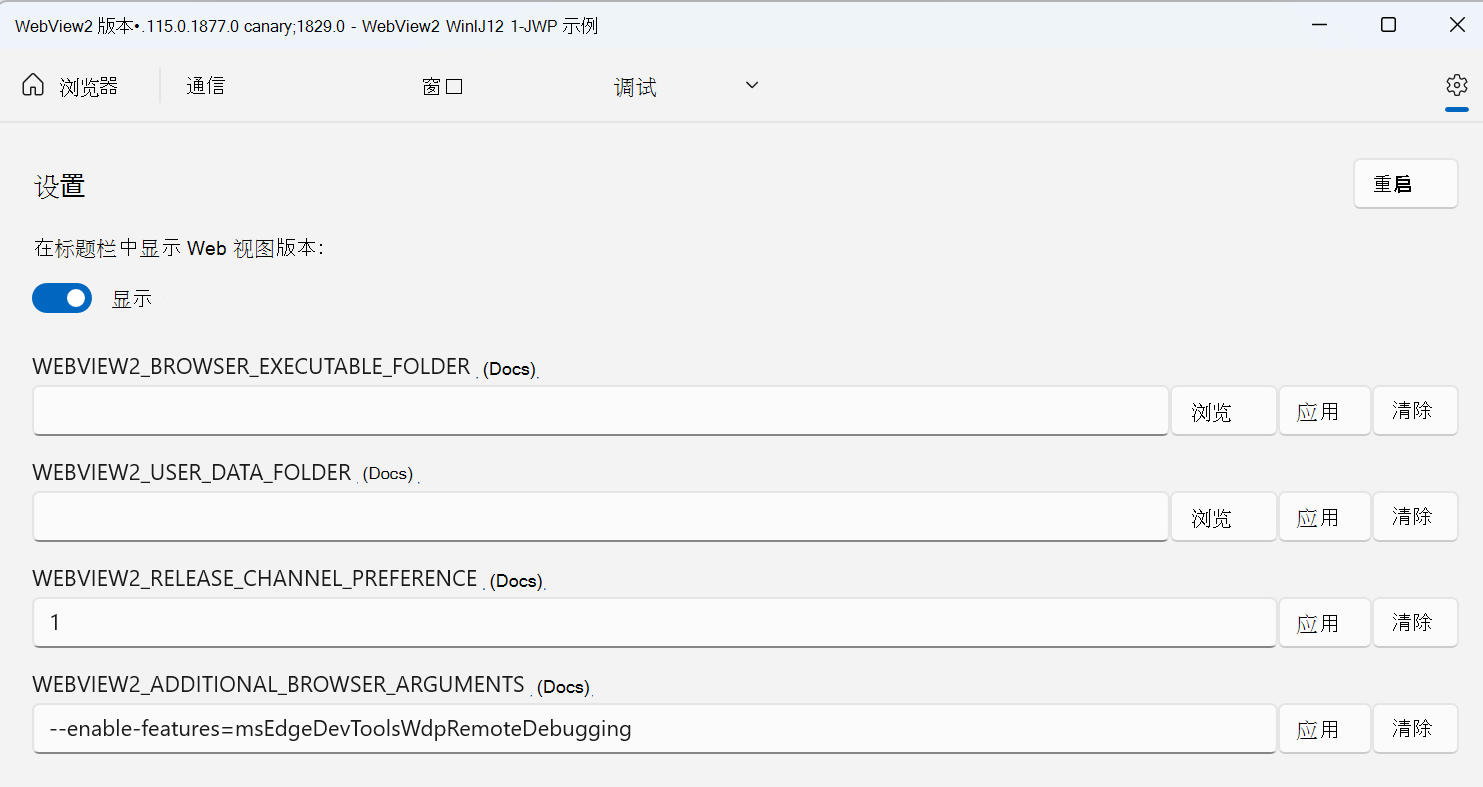Click the ADDITIONAL_BROWSER_ARGUMENTS input field
The width and height of the screenshot is (1483, 787).
click(x=654, y=729)
